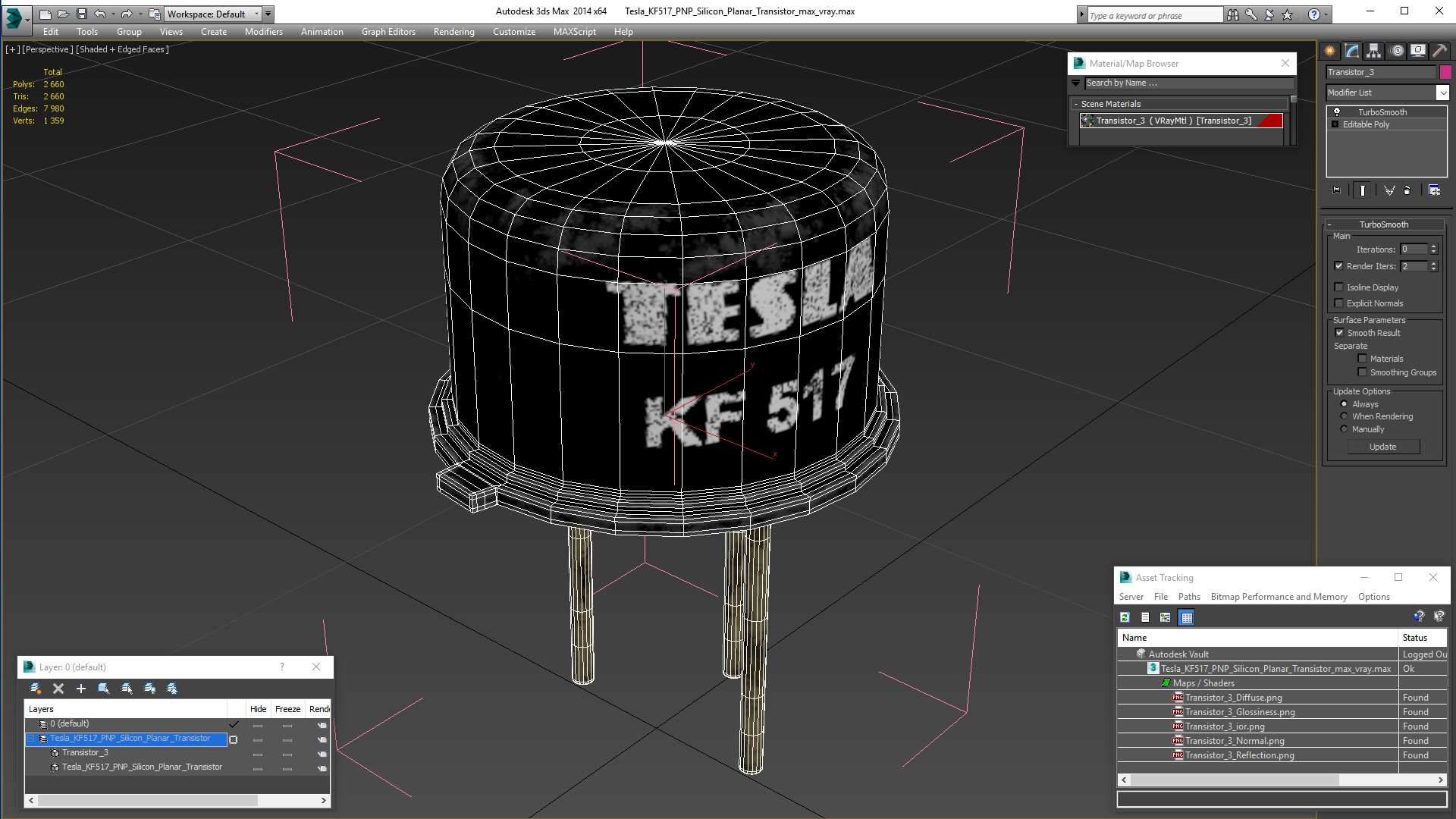Enable Isoline Display checkbox
This screenshot has width=1456, height=819.
click(1338, 287)
